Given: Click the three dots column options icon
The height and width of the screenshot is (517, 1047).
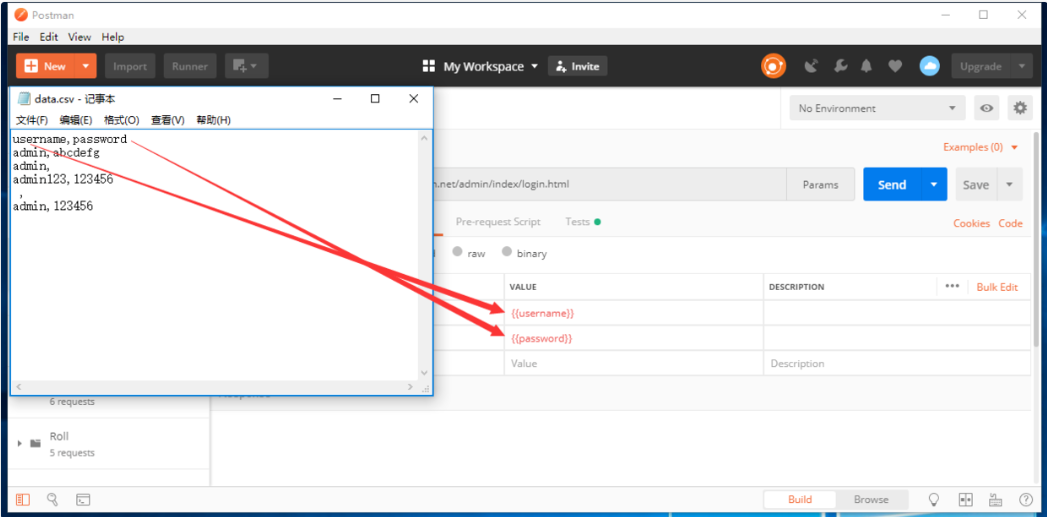Looking at the screenshot, I should pyautogui.click(x=952, y=287).
